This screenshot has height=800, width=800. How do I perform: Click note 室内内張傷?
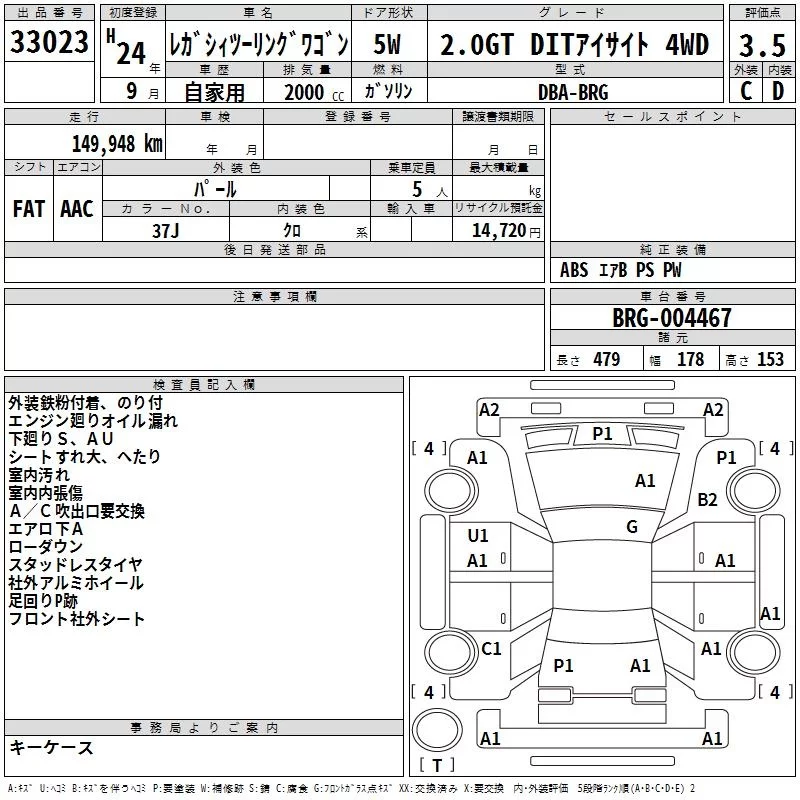coord(45,493)
